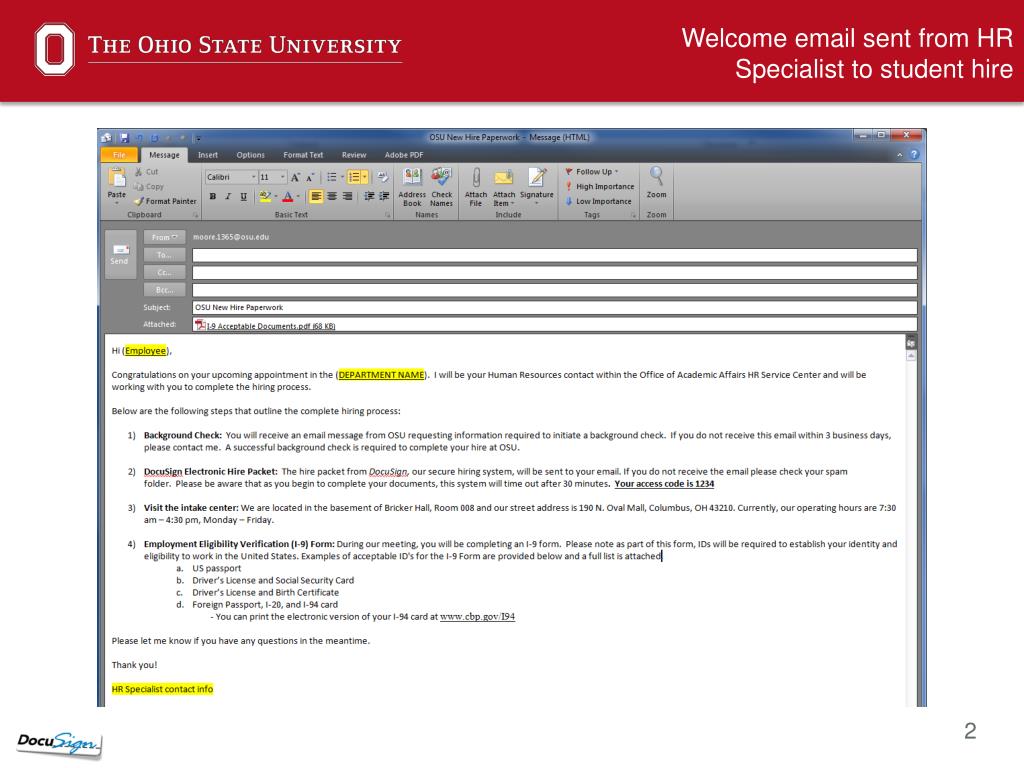Image resolution: width=1024 pixels, height=768 pixels.
Task: Center the paragraph text
Action: pyautogui.click(x=332, y=197)
